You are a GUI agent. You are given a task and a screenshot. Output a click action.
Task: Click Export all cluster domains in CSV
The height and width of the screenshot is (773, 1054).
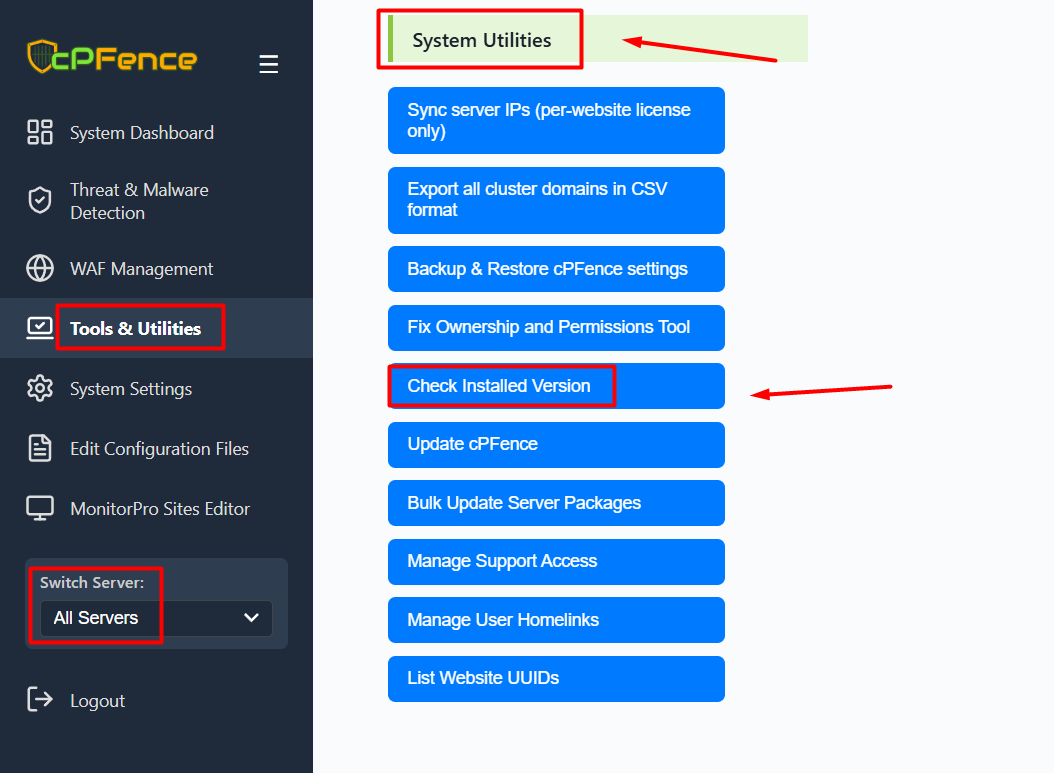coord(555,200)
